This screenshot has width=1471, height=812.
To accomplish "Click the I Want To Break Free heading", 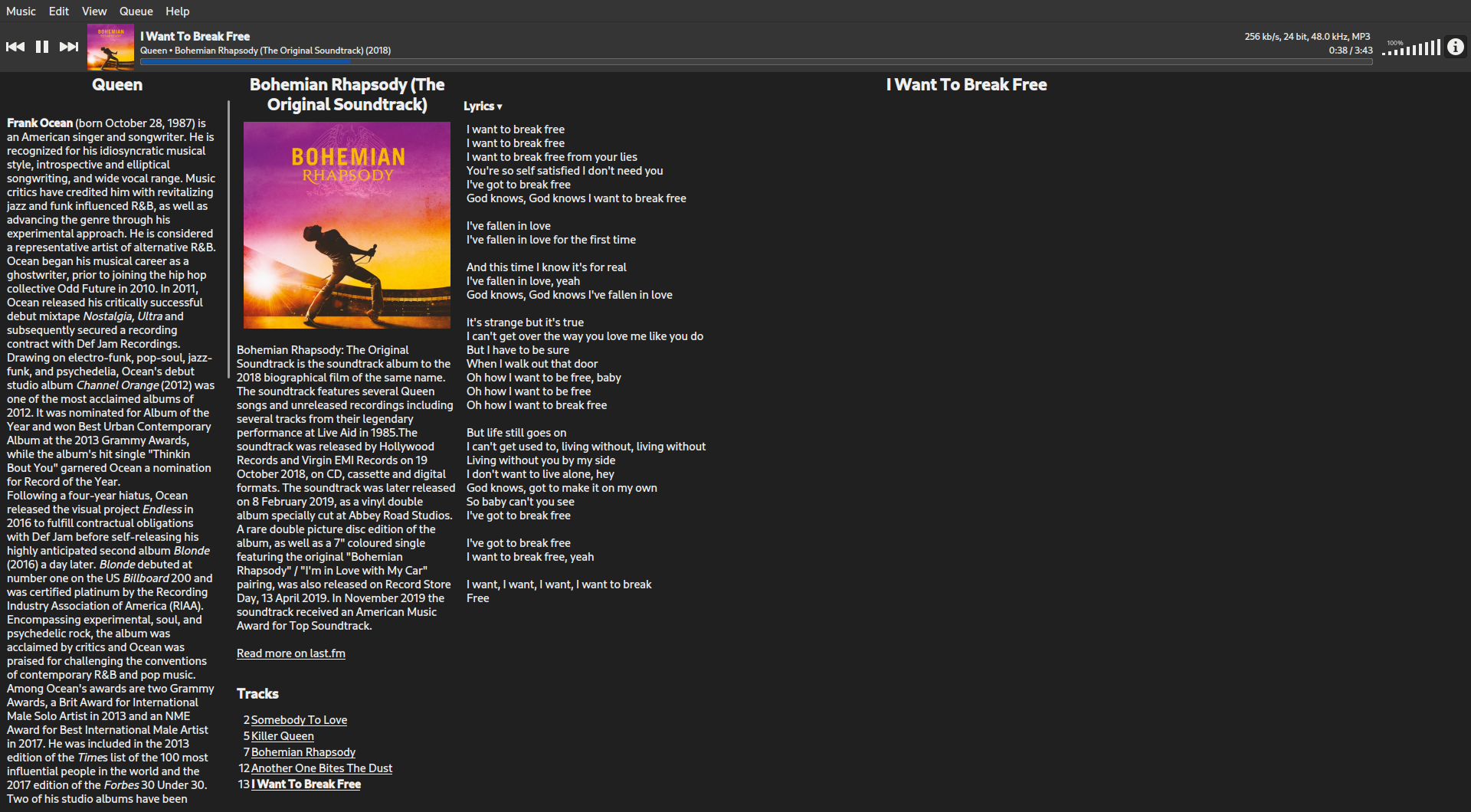I will click(966, 85).
